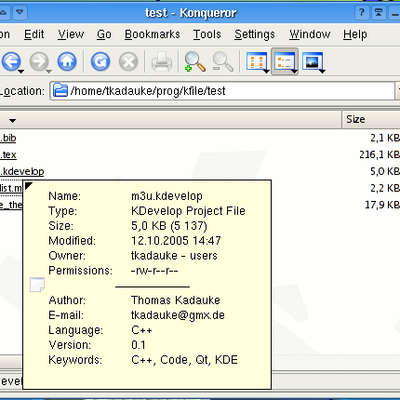Screen dimensions: 400x400
Task: Click the 2,1 KB size value
Action: (385, 138)
